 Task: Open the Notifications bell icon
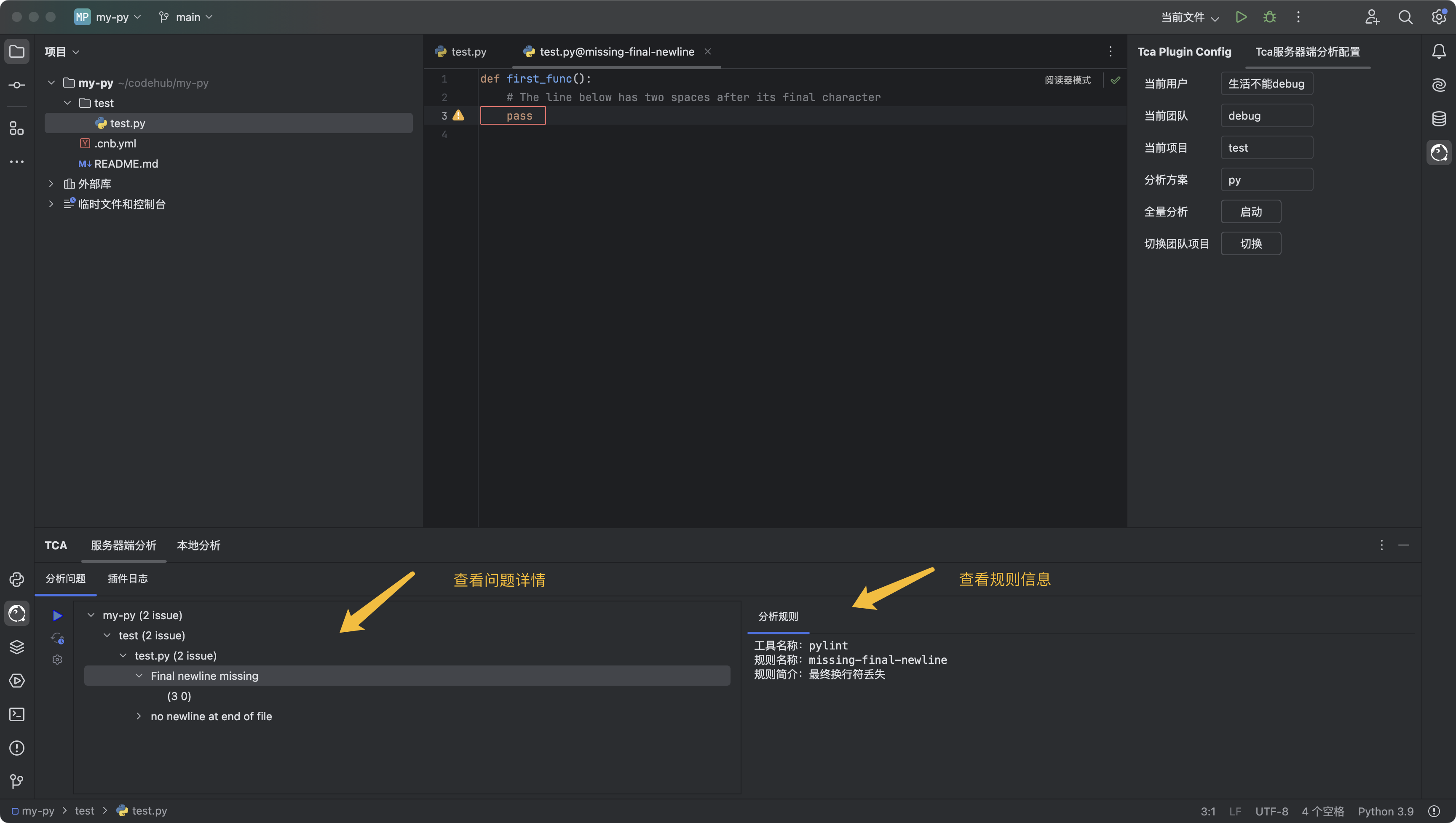coord(1439,51)
